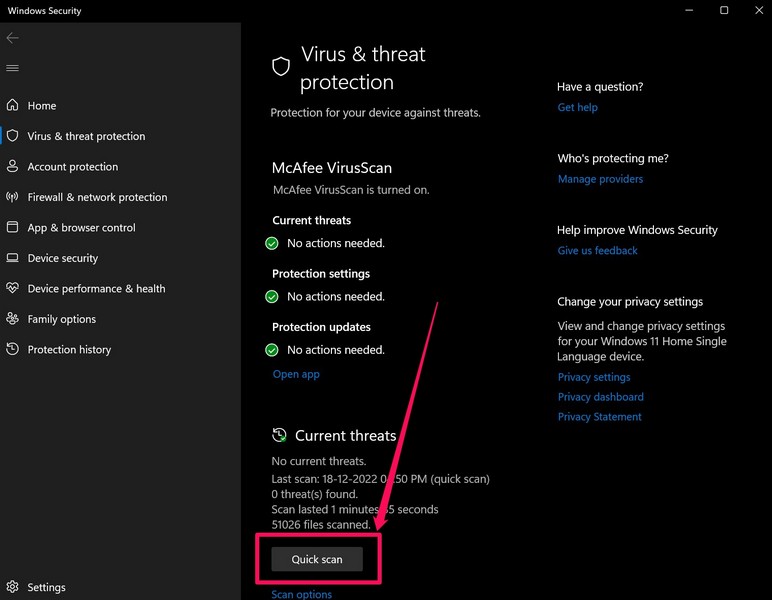Open Account protection person icon
Viewport: 772px width, 600px height.
[12, 166]
